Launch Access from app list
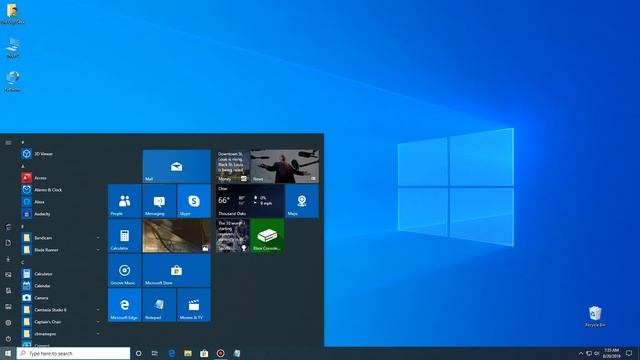Image resolution: width=640 pixels, height=360 pixels. (x=60, y=178)
